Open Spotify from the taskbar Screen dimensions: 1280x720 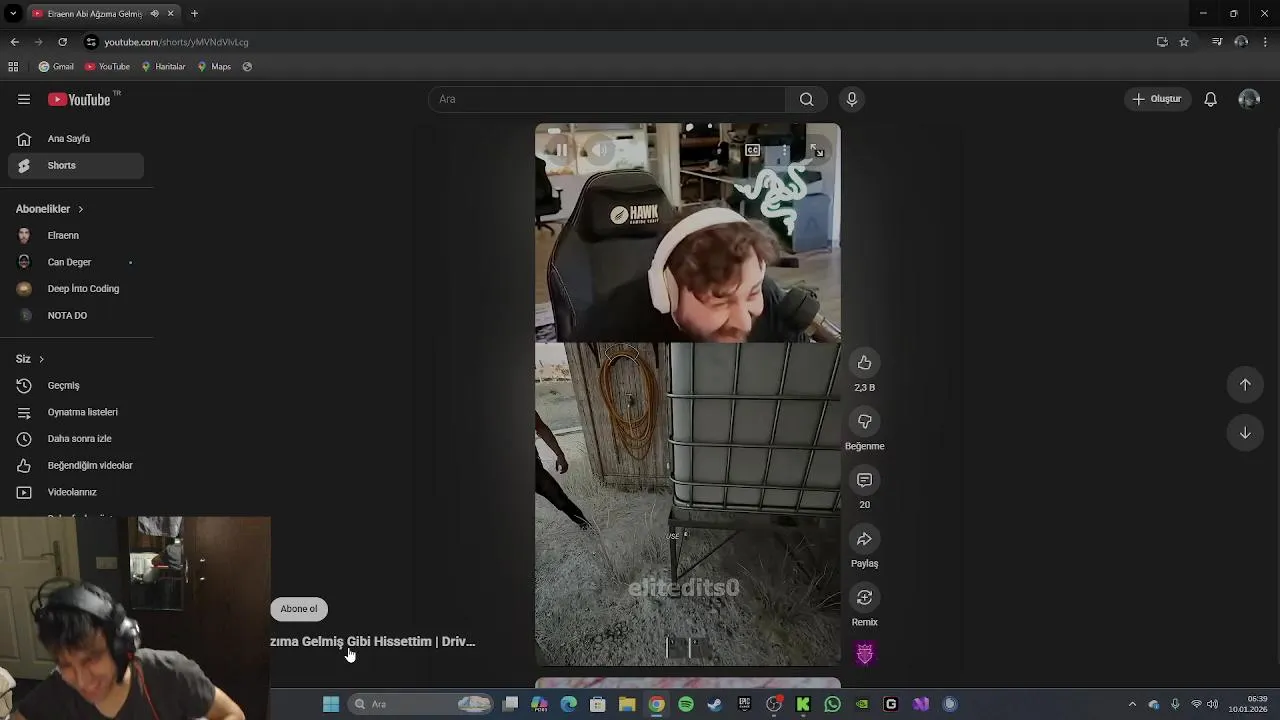point(686,704)
